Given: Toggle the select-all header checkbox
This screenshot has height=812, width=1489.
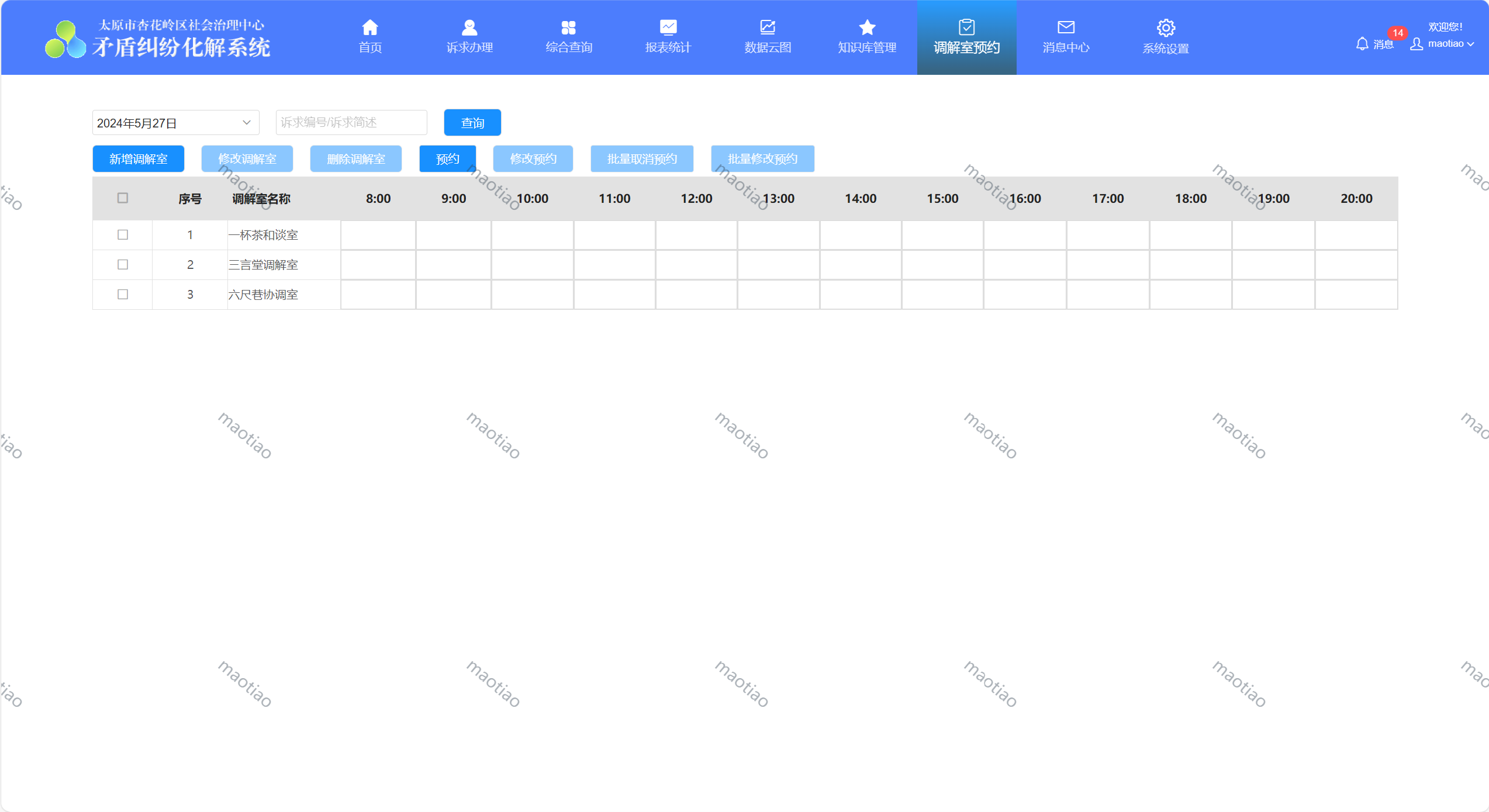Looking at the screenshot, I should (x=123, y=198).
